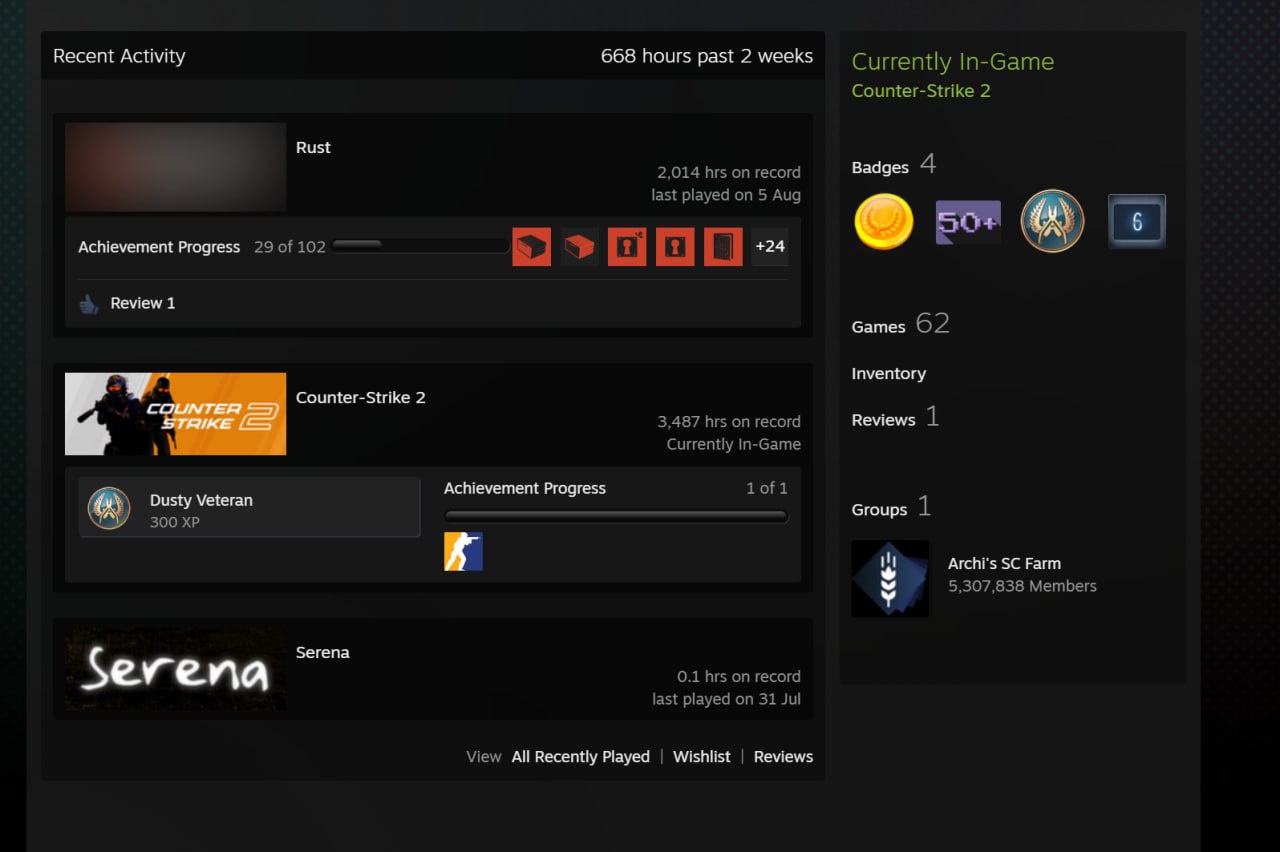This screenshot has width=1280, height=852.
Task: Open the Archi's SC Farm group name
Action: [1004, 563]
